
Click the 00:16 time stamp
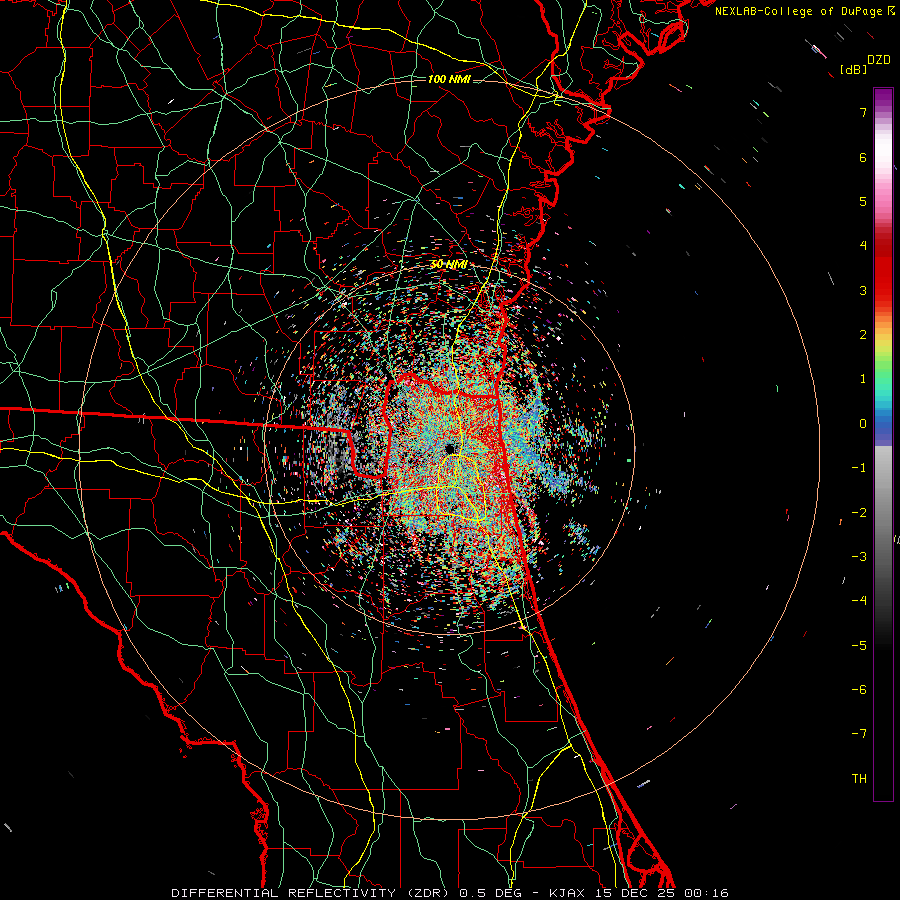707,893
